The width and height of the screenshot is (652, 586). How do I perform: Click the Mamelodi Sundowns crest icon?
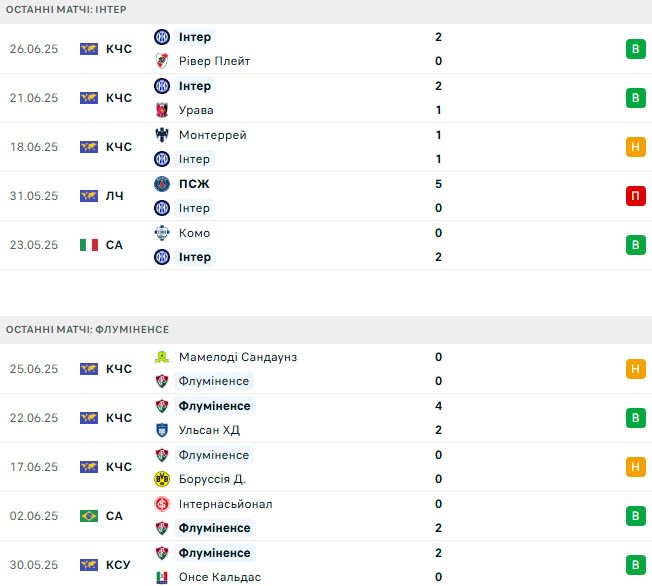click(162, 357)
